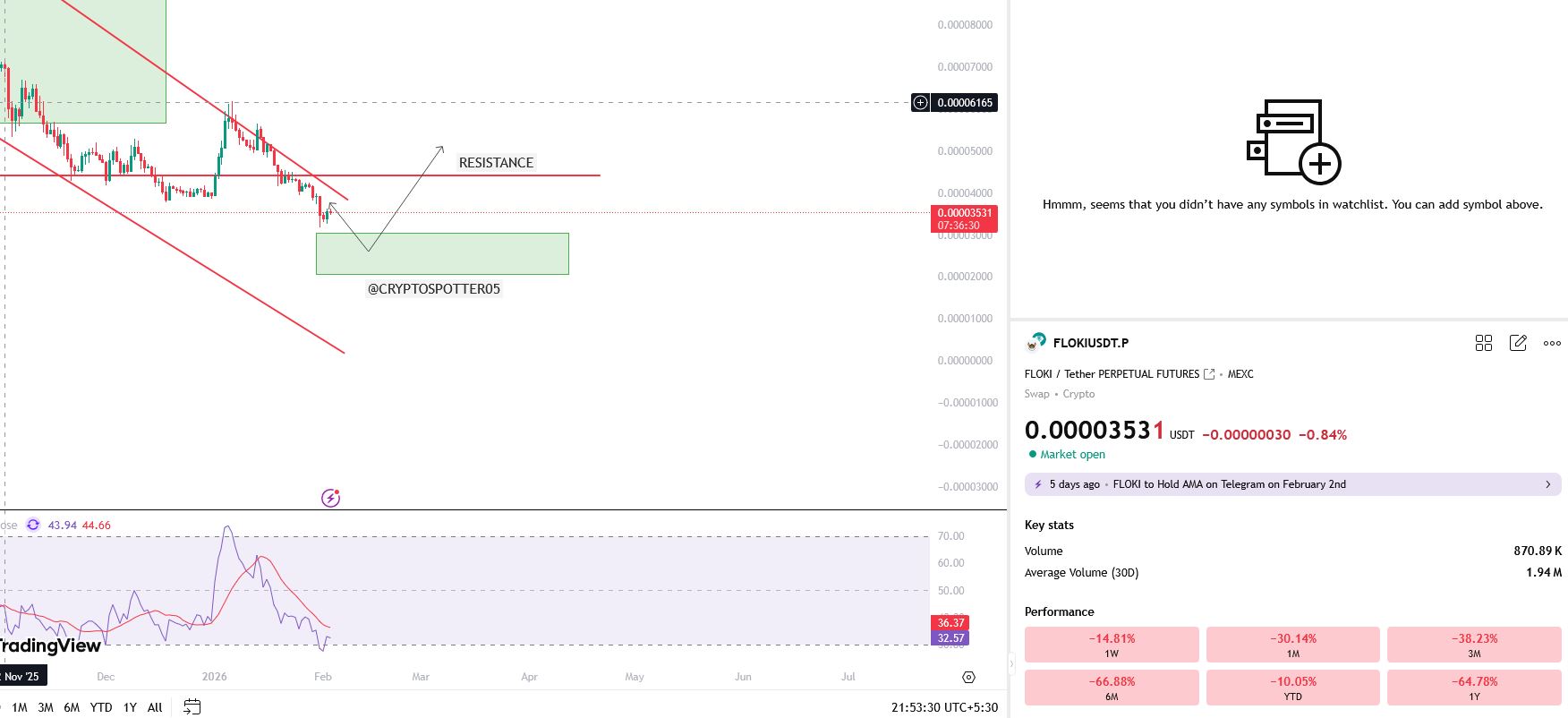Viewport: 1568px width, 718px height.
Task: Click the lightning bolt news flash icon on chart
Action: (x=330, y=498)
